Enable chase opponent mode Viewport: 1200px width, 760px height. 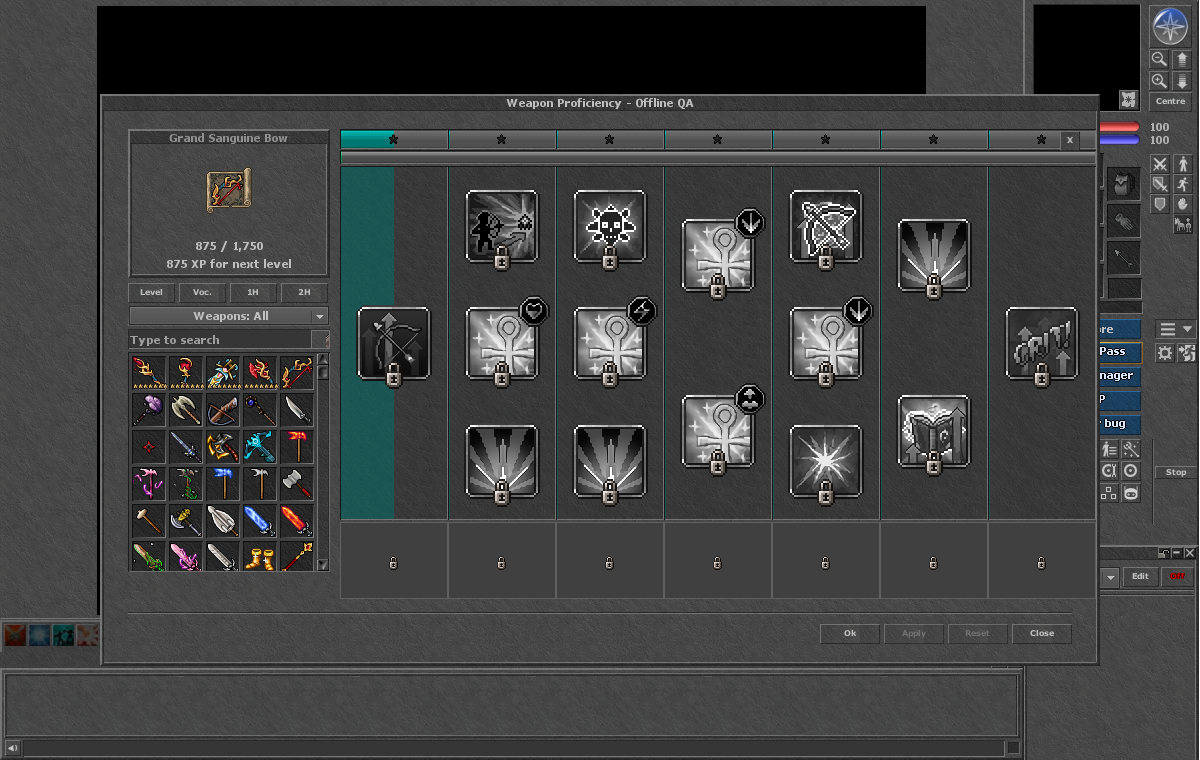pos(1183,184)
